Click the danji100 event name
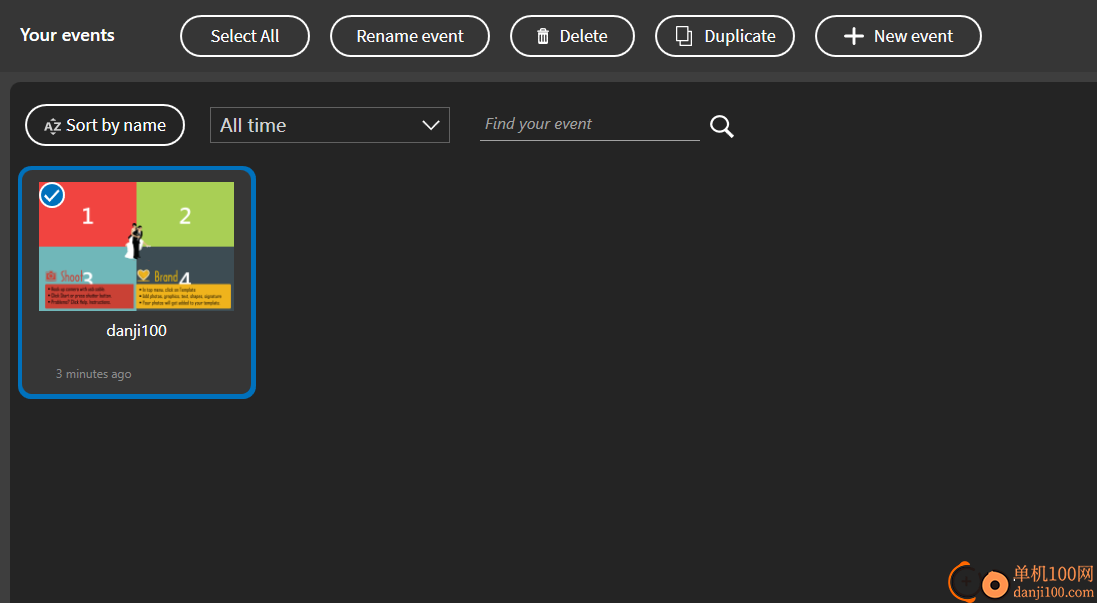The height and width of the screenshot is (603, 1097). click(136, 330)
